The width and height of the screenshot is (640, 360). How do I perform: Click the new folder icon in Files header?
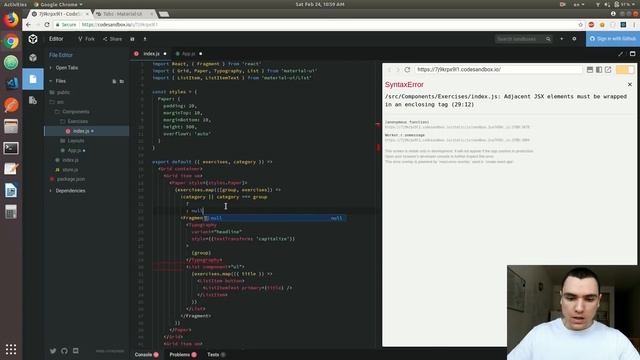point(122,81)
